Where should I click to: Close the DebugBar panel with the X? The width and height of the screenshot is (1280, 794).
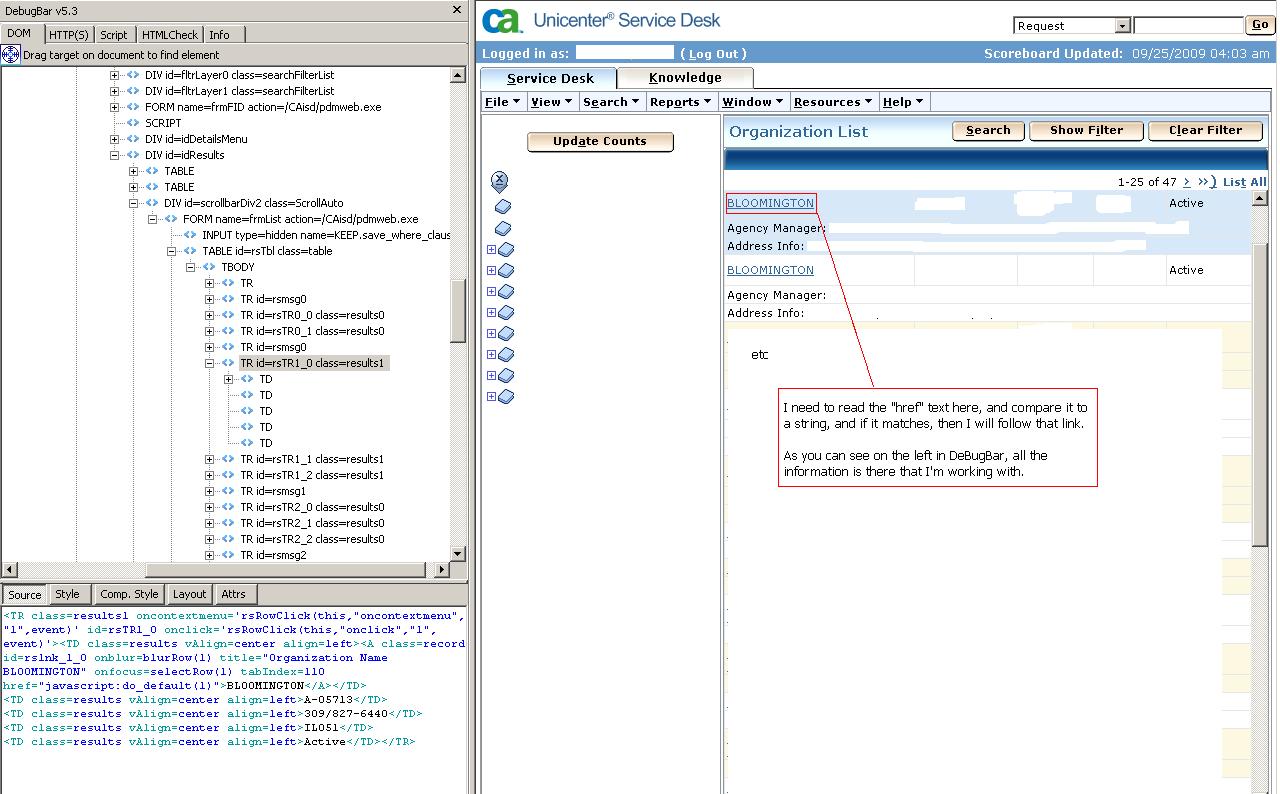(x=457, y=10)
